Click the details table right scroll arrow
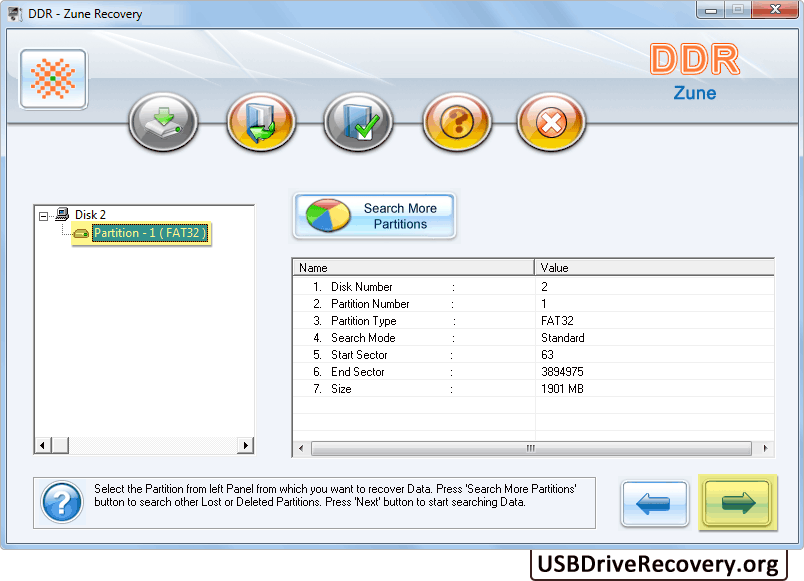This screenshot has height=581, width=804. click(765, 449)
